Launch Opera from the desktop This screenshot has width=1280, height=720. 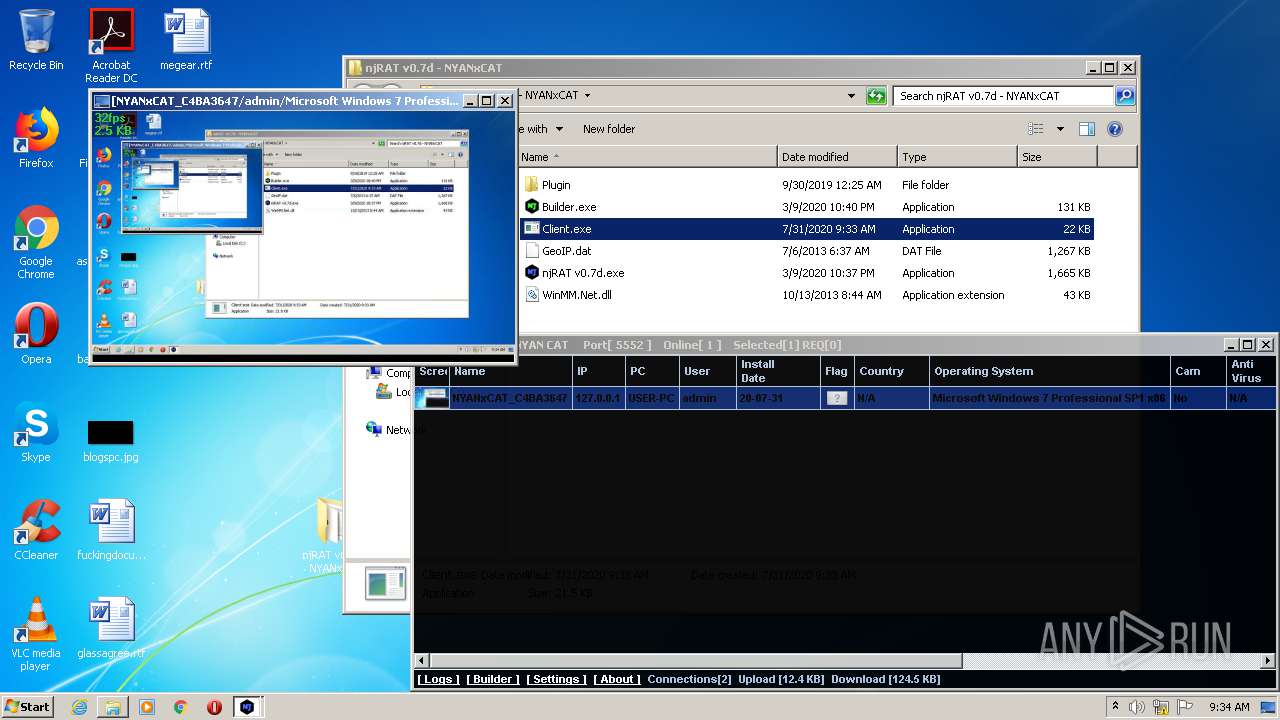tap(36, 334)
